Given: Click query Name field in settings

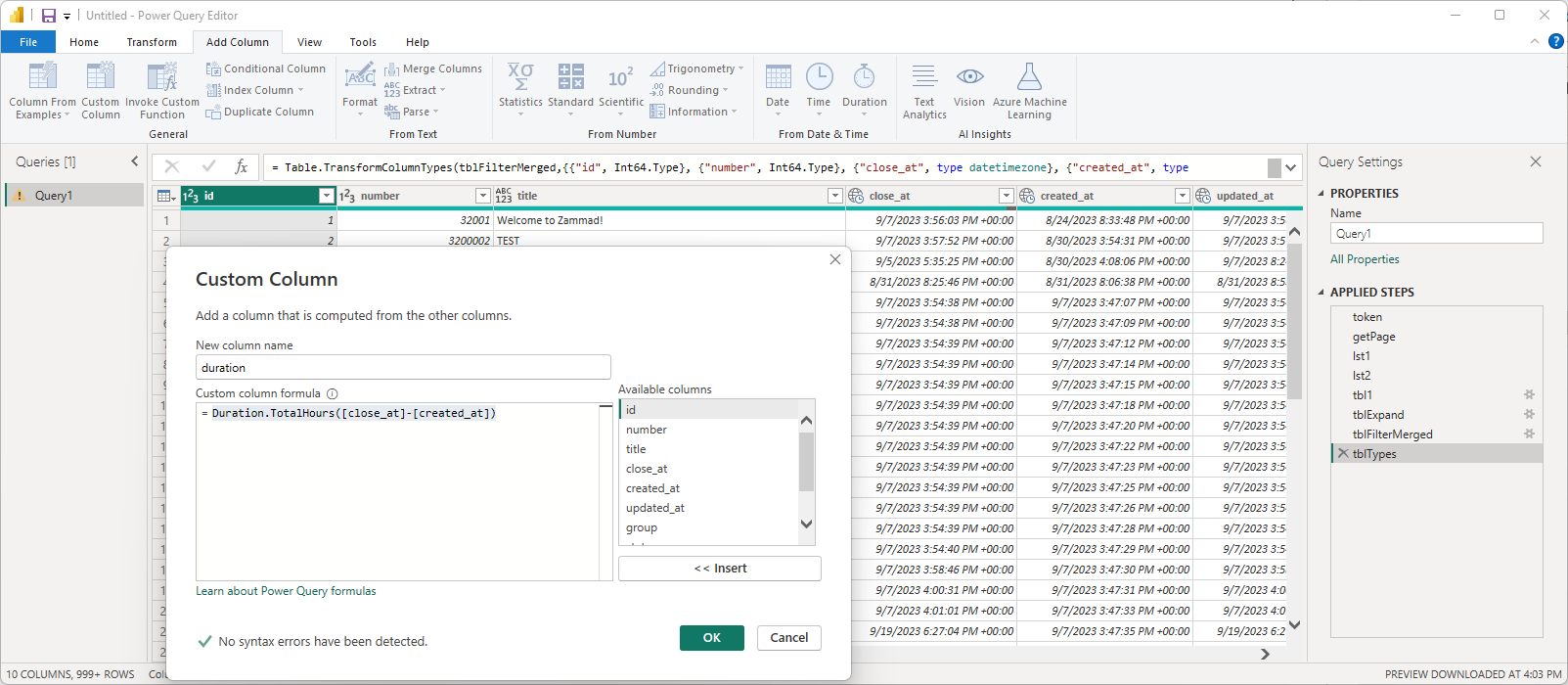Looking at the screenshot, I should click(1436, 234).
